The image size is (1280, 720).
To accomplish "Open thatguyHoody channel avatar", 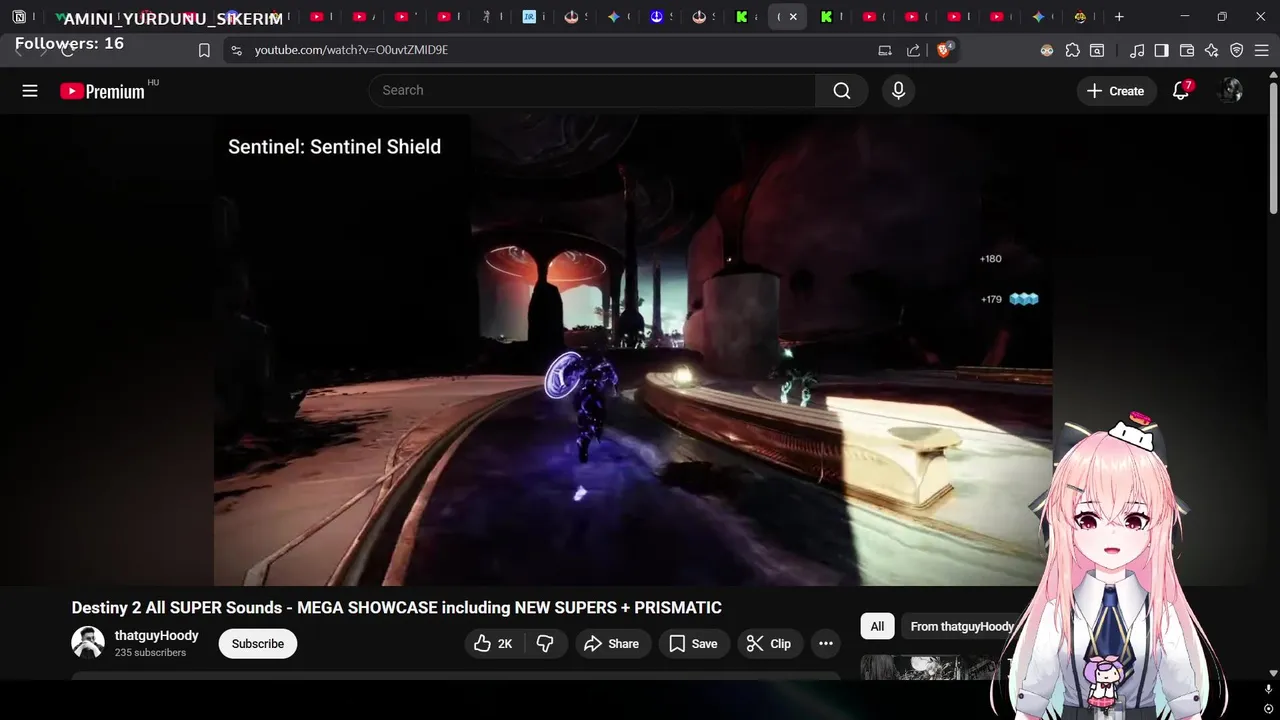I will (88, 643).
